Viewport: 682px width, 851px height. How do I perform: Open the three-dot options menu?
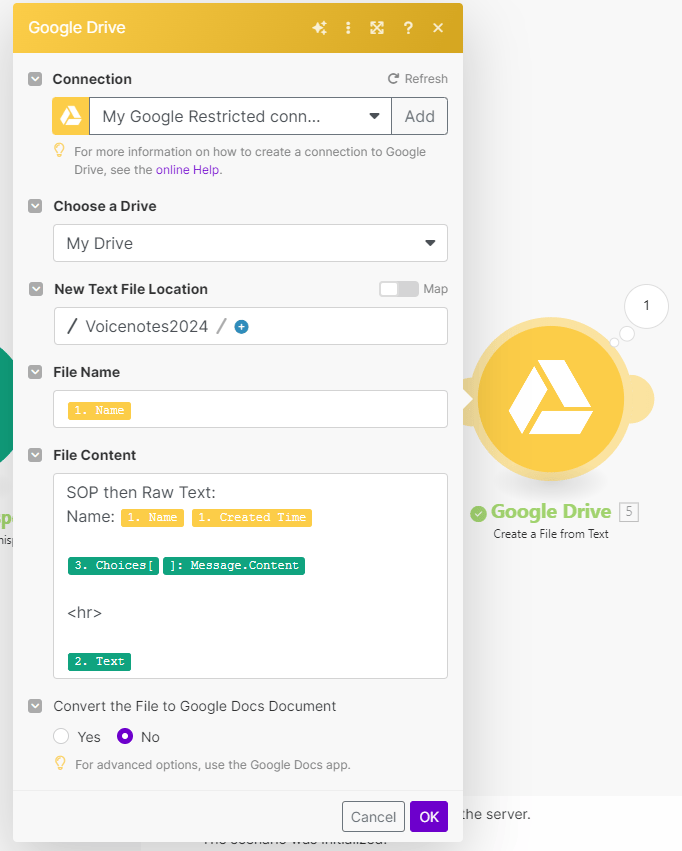click(x=348, y=28)
